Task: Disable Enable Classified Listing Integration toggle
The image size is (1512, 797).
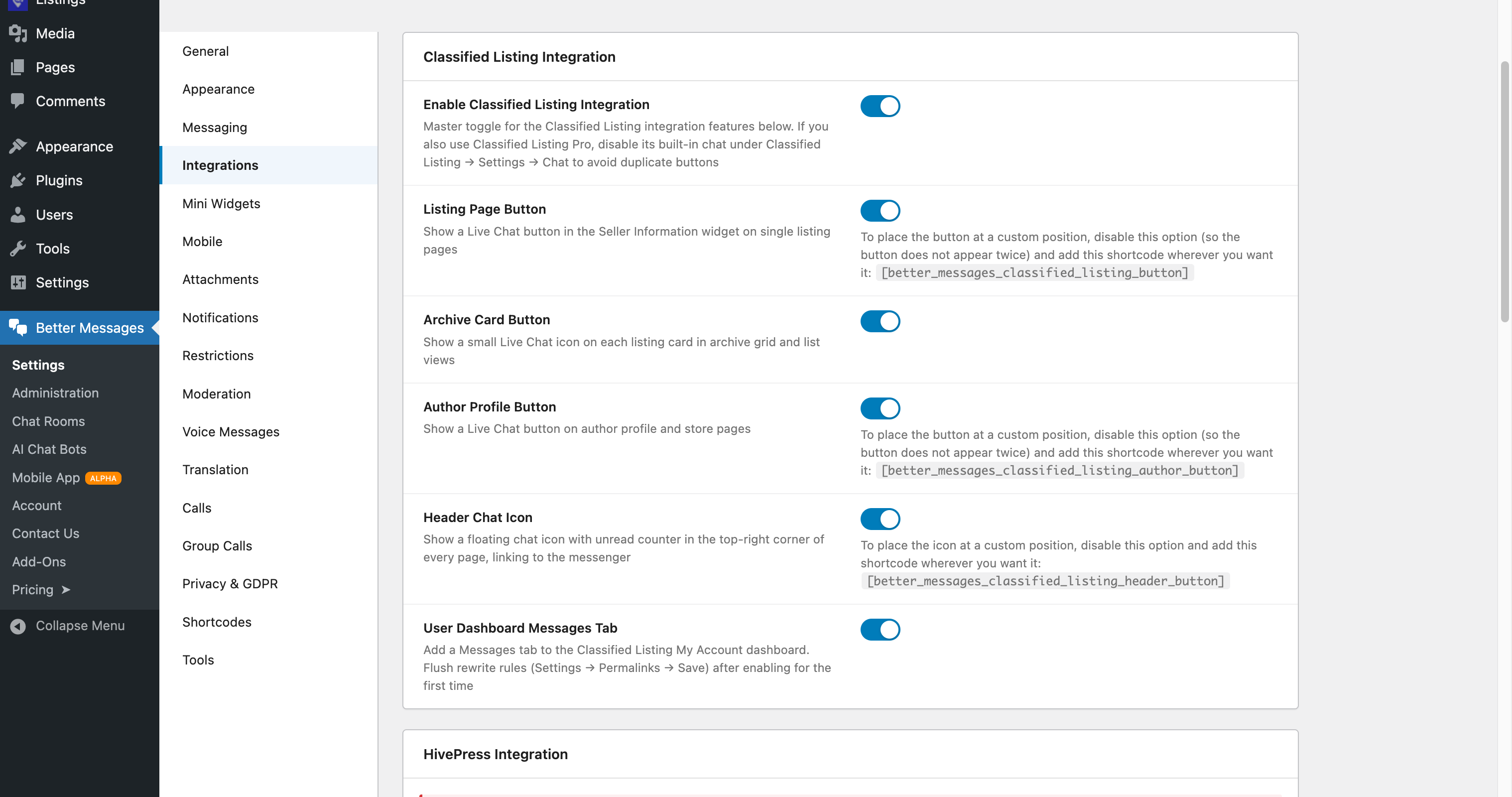Action: [x=880, y=106]
